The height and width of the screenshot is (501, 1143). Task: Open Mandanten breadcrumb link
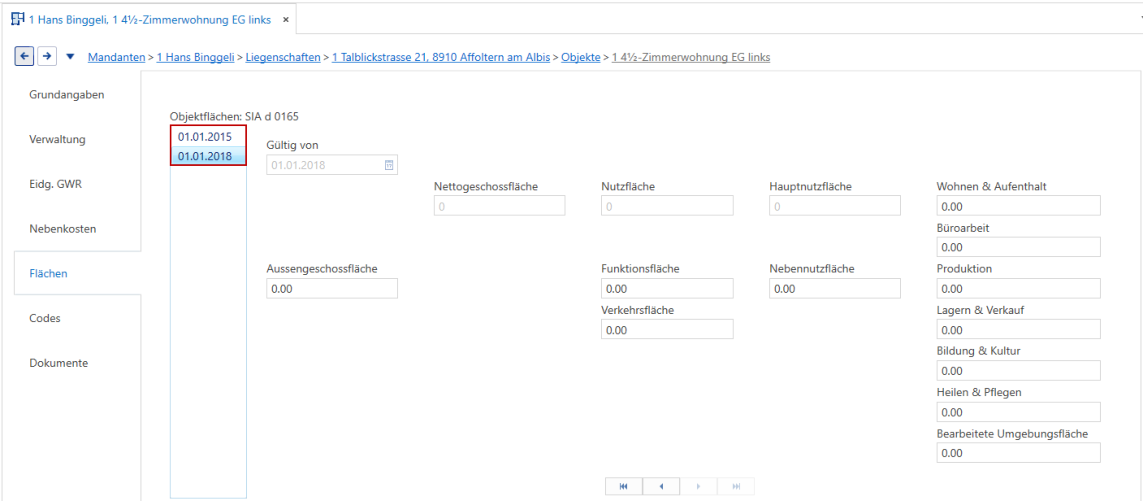pos(116,57)
